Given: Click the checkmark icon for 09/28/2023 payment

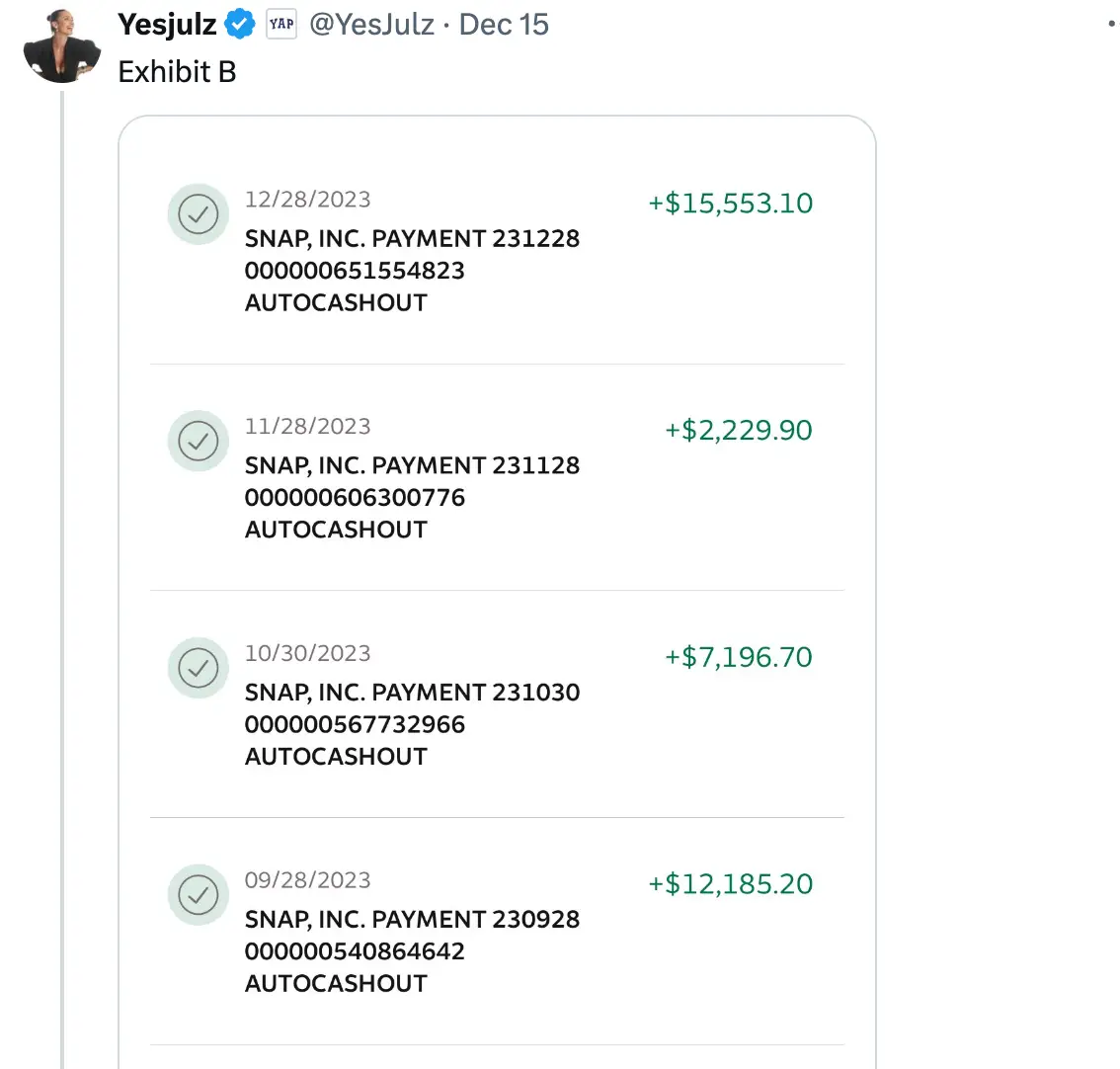Looking at the screenshot, I should 199,895.
